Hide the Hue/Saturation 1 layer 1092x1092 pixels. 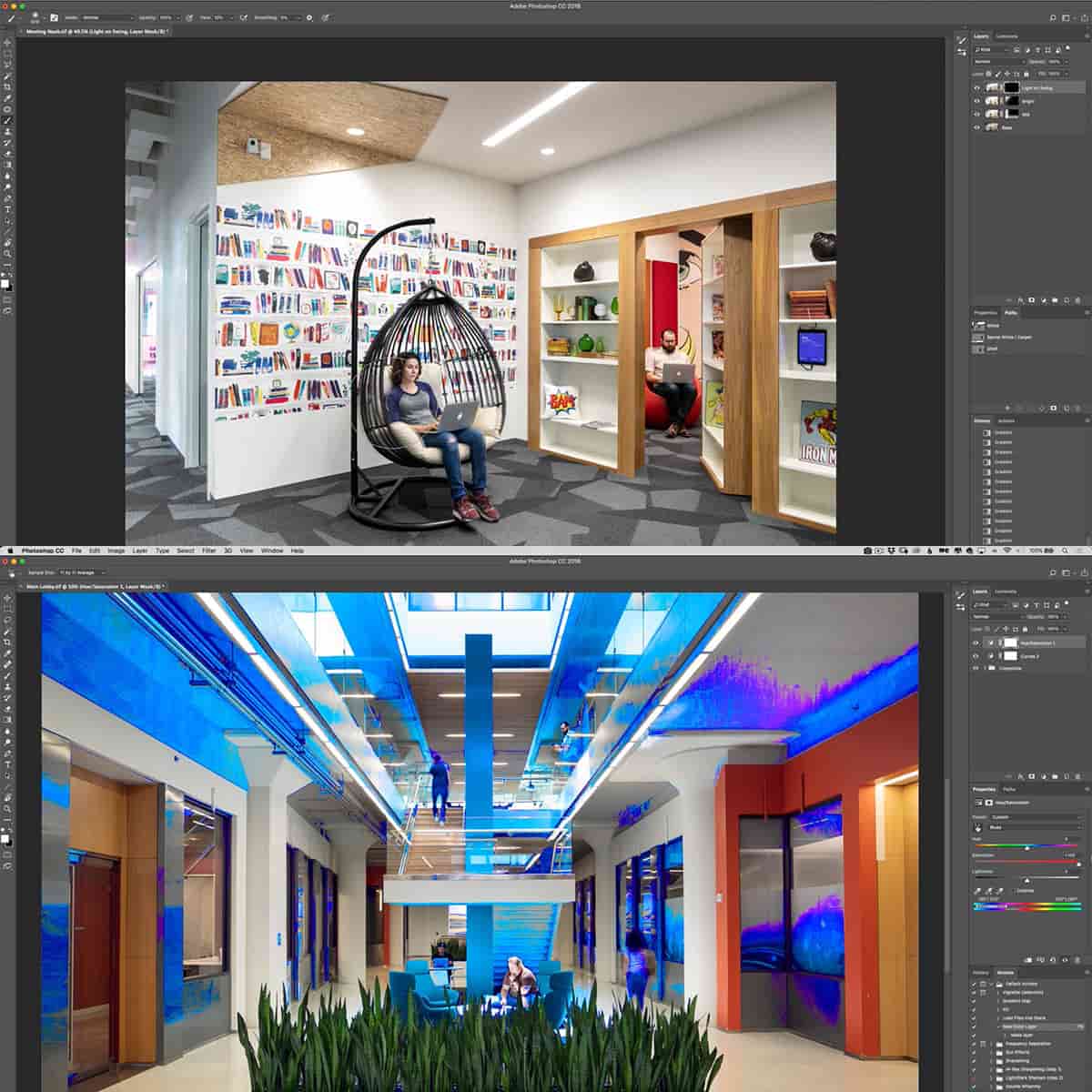click(x=976, y=643)
